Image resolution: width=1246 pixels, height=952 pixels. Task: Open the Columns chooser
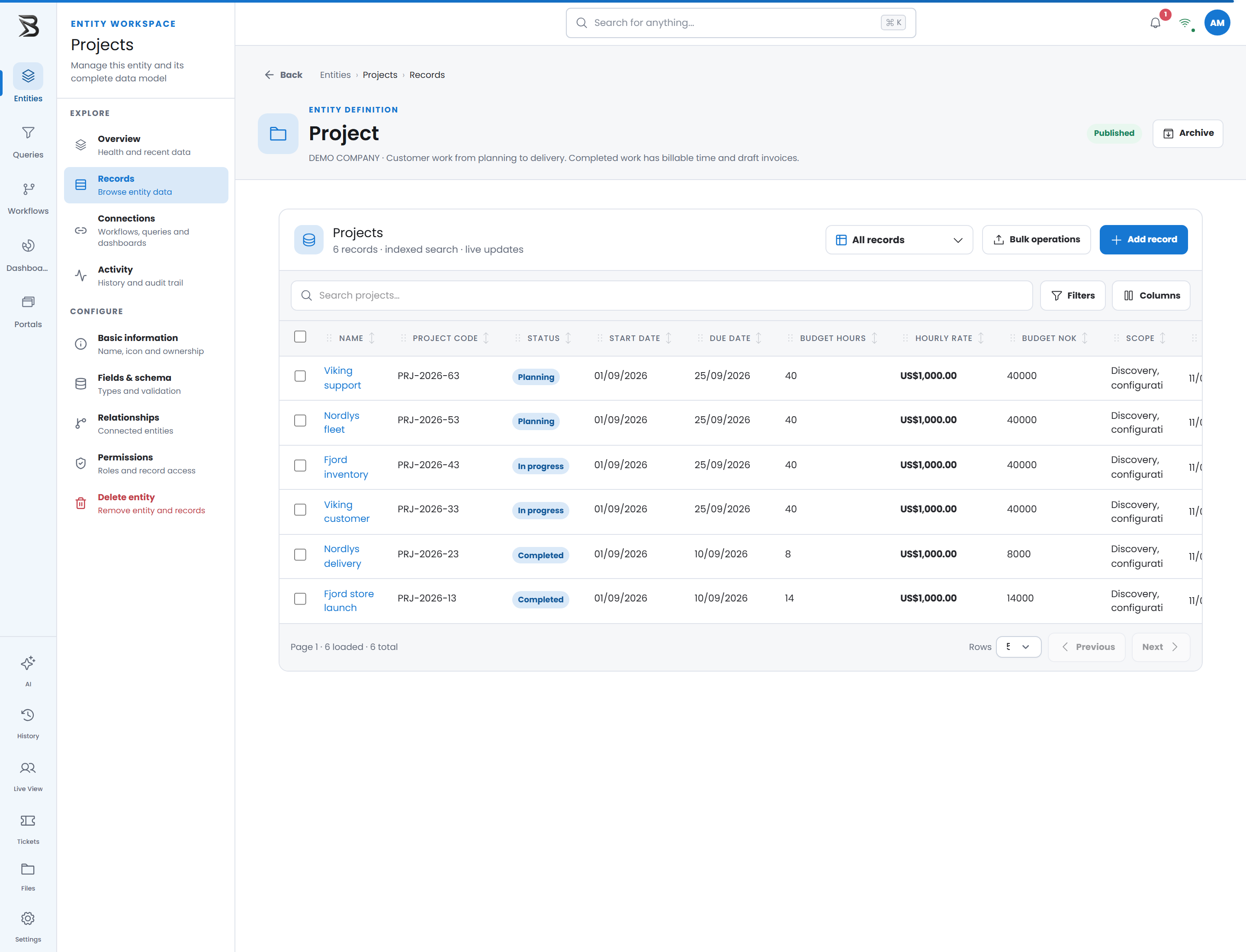(1151, 295)
